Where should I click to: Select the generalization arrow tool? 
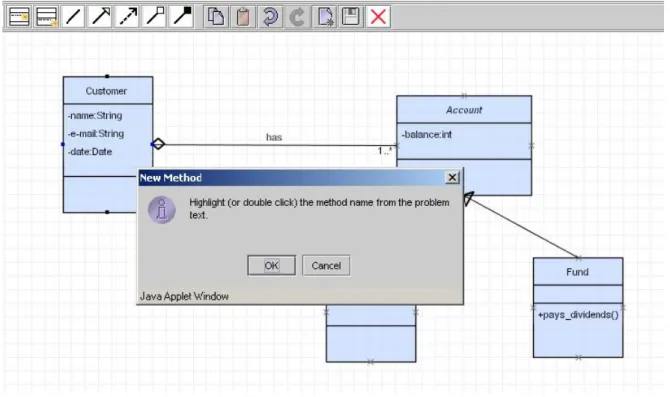point(100,17)
